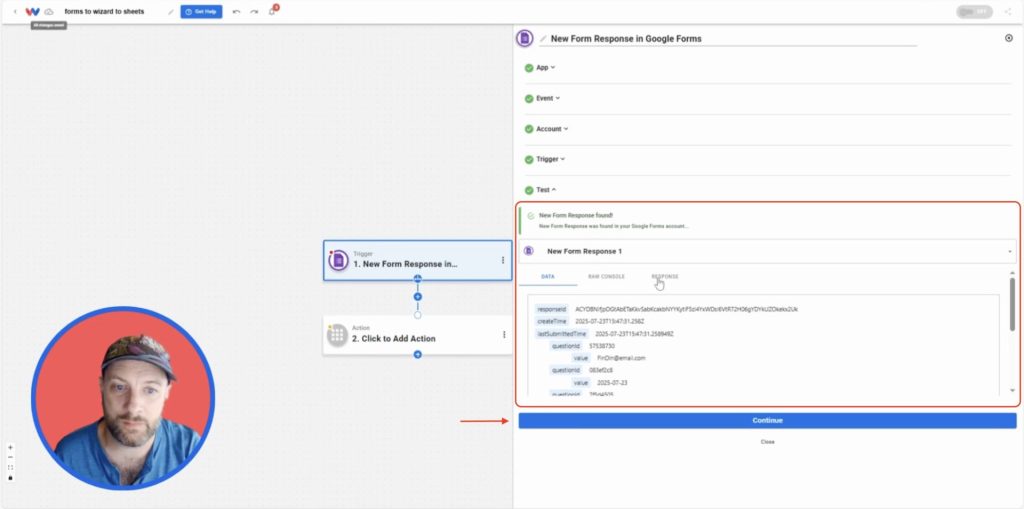The image size is (1024, 509).
Task: Open three-dot menu on Action step
Action: [504, 335]
